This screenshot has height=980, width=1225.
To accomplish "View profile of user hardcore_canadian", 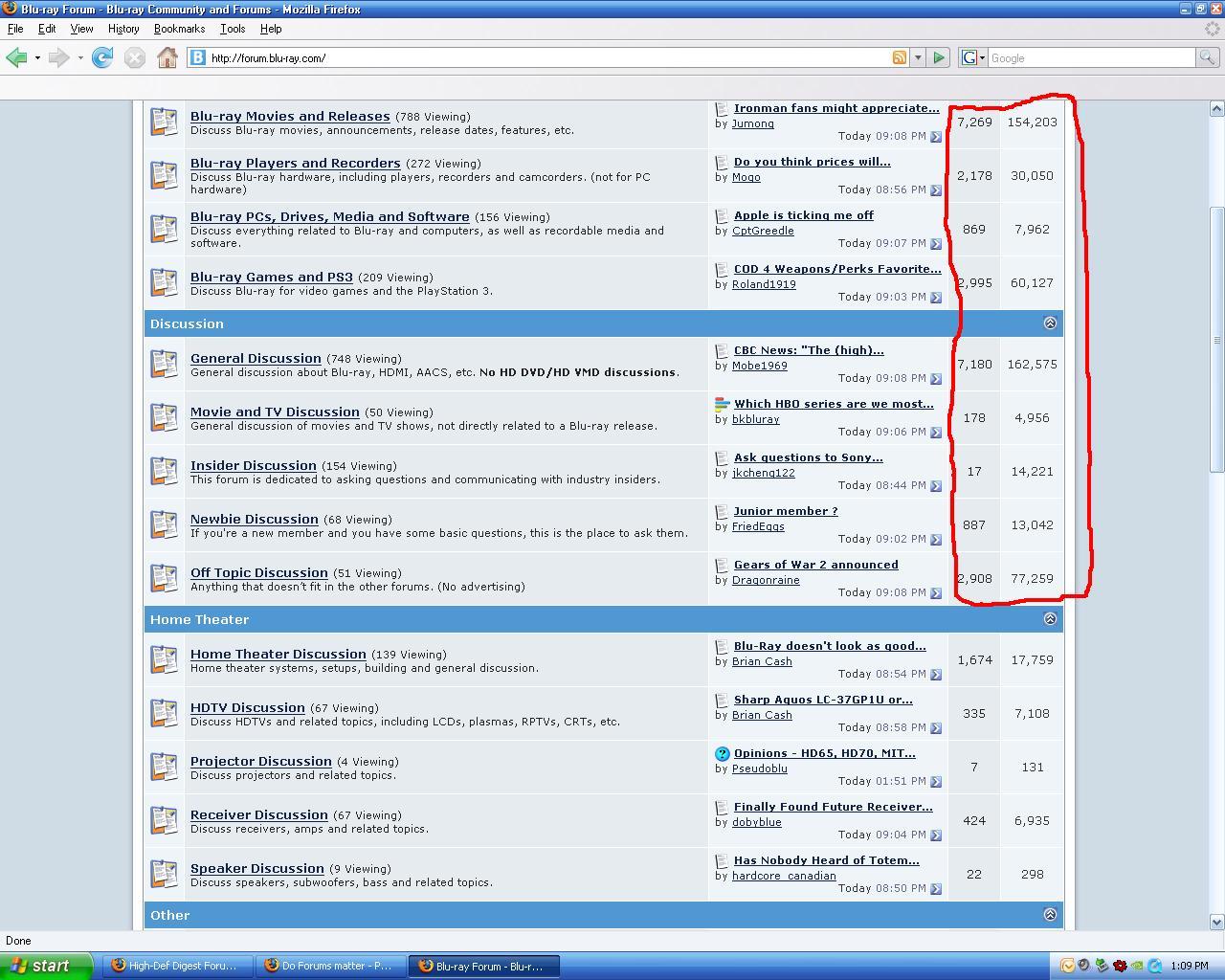I will coord(784,876).
